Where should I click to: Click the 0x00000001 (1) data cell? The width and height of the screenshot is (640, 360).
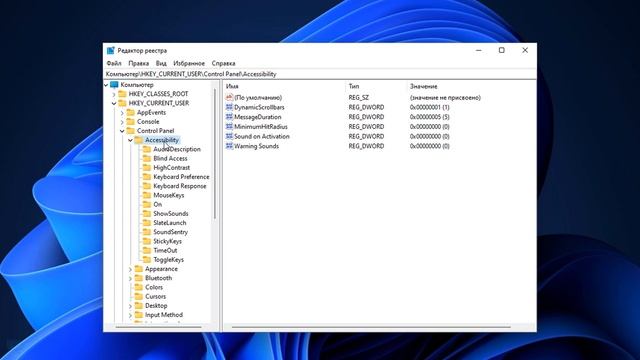click(429, 107)
